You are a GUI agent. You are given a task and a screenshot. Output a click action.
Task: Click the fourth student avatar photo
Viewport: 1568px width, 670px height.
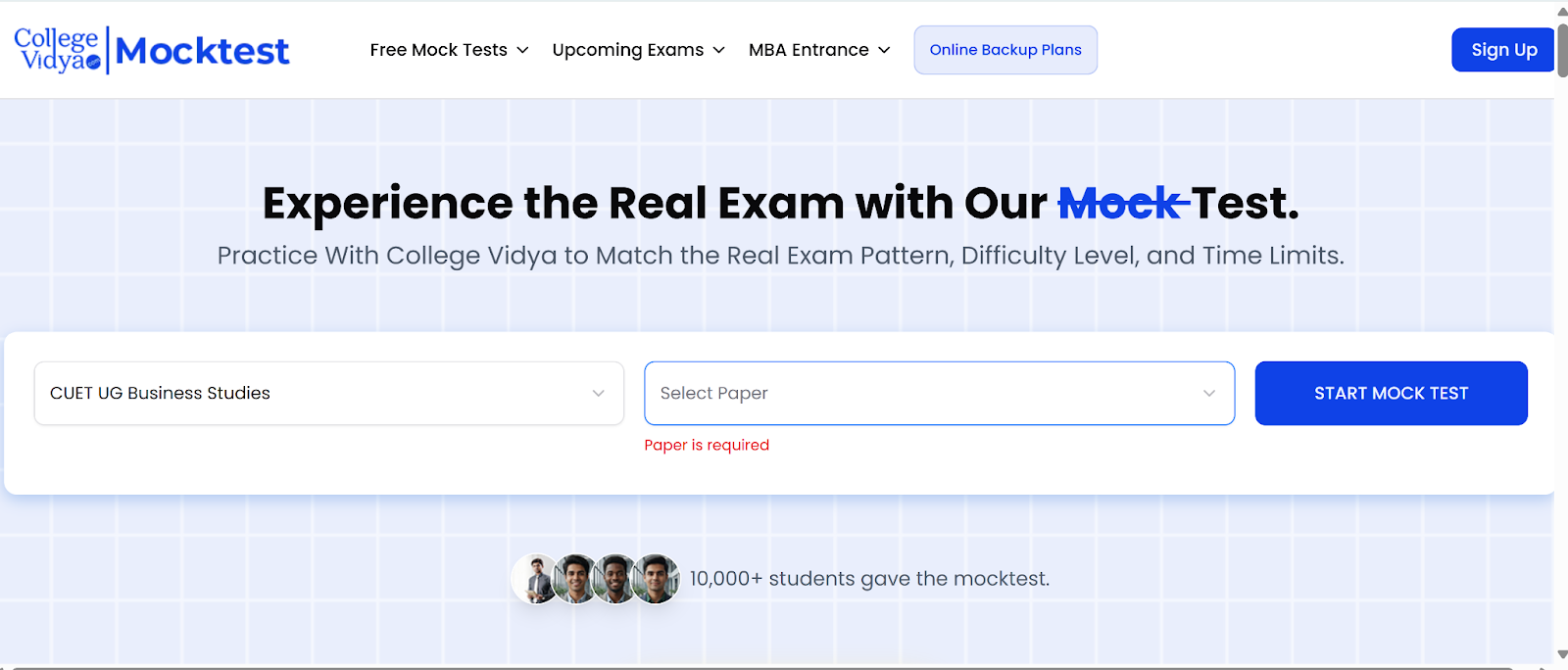click(656, 579)
